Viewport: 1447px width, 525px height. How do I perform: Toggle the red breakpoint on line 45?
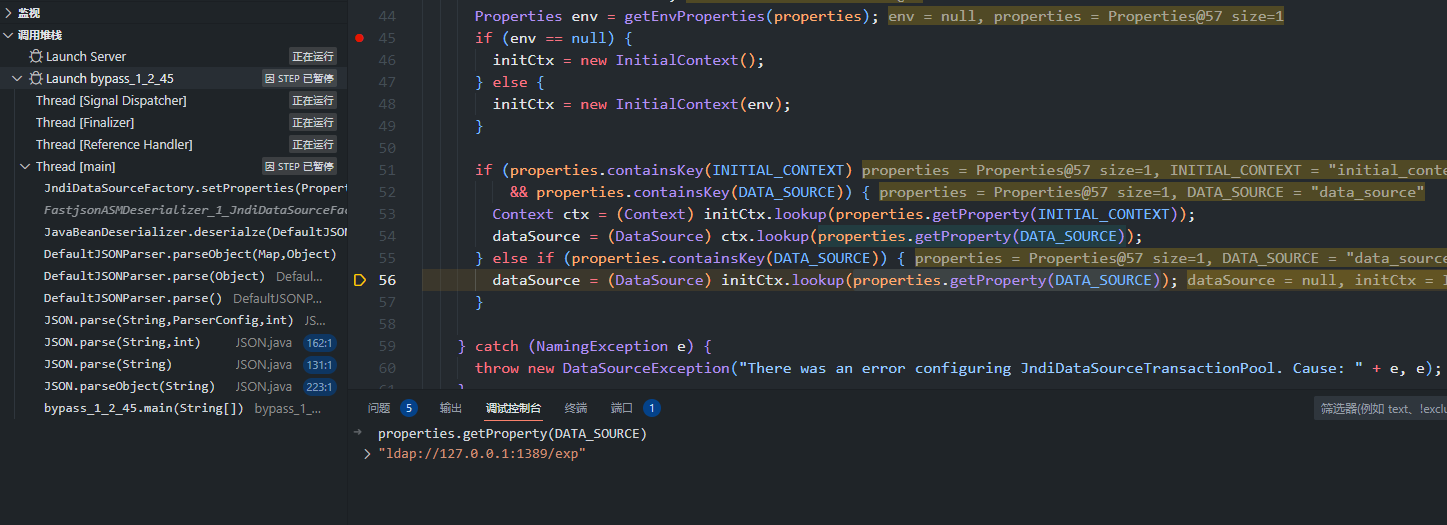pos(360,38)
